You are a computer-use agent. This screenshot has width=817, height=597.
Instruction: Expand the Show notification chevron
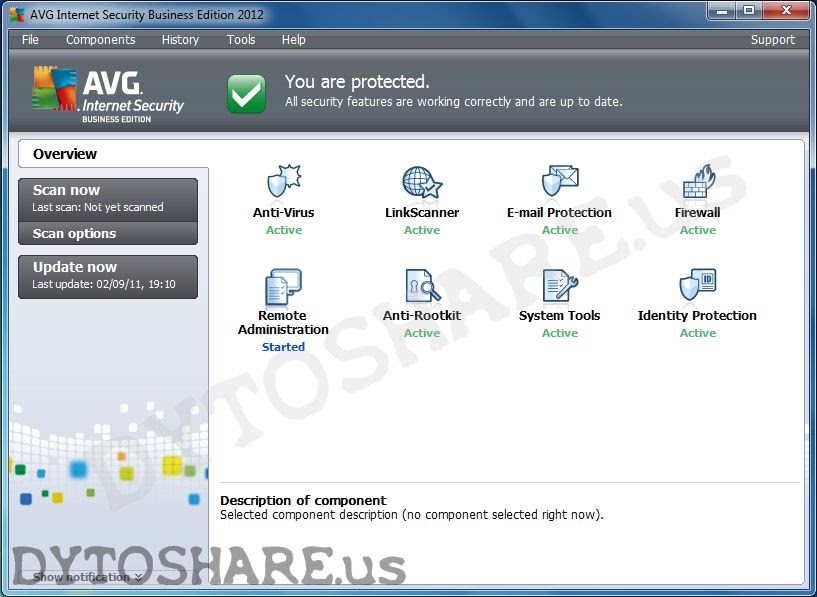(x=139, y=577)
